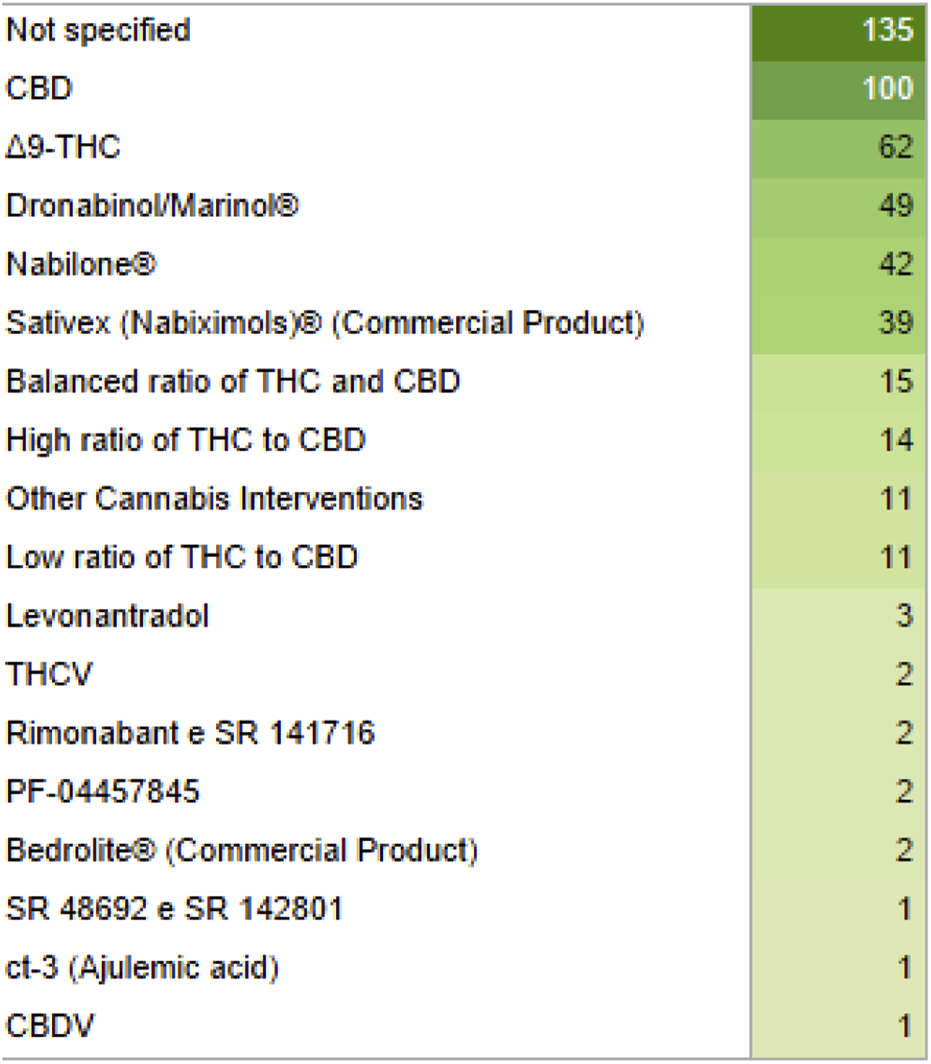Select the dark green cell showing 135
Viewport: 931px width, 1064px height.
[x=838, y=30]
